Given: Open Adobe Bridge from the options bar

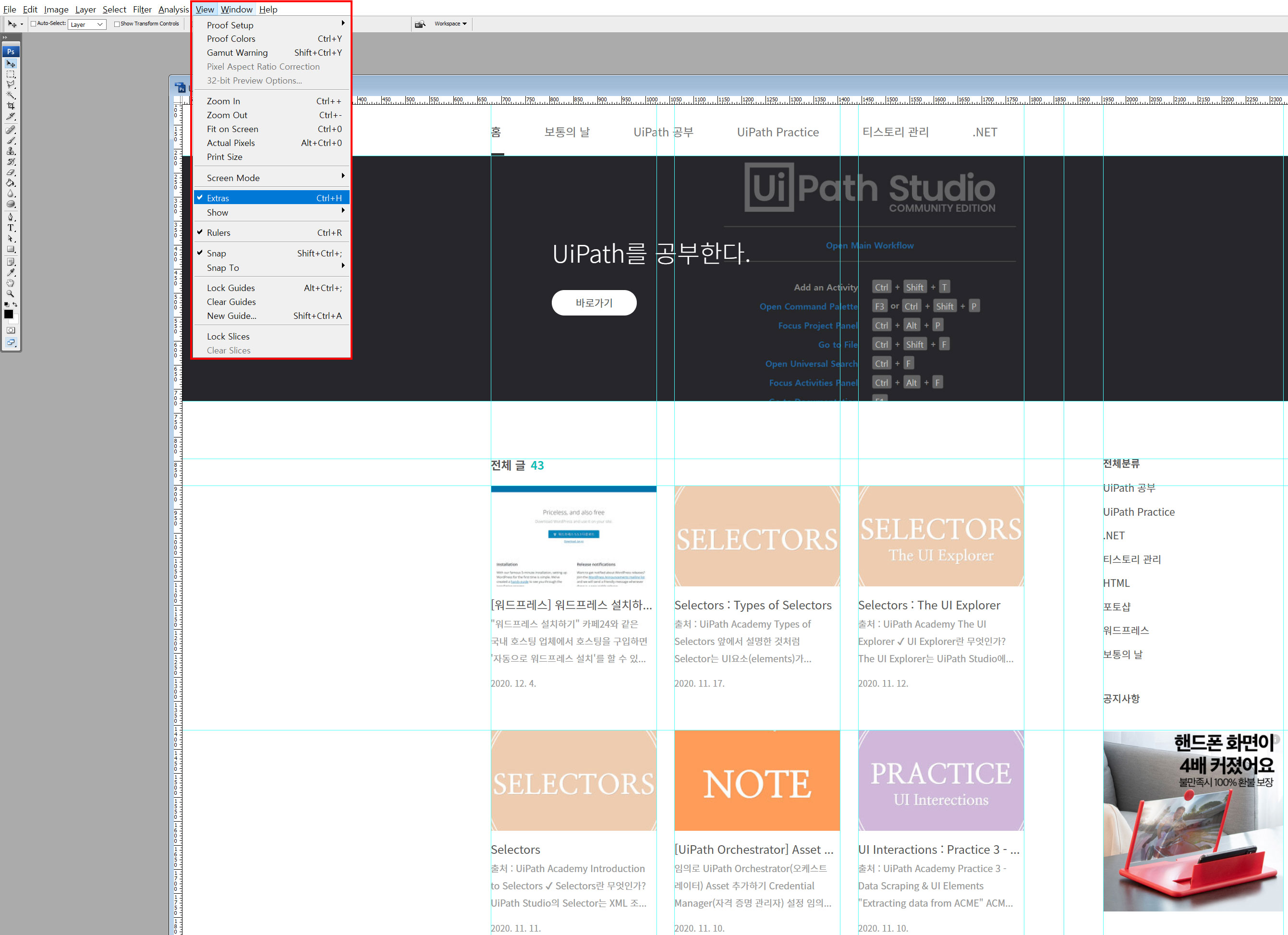Looking at the screenshot, I should pyautogui.click(x=420, y=24).
